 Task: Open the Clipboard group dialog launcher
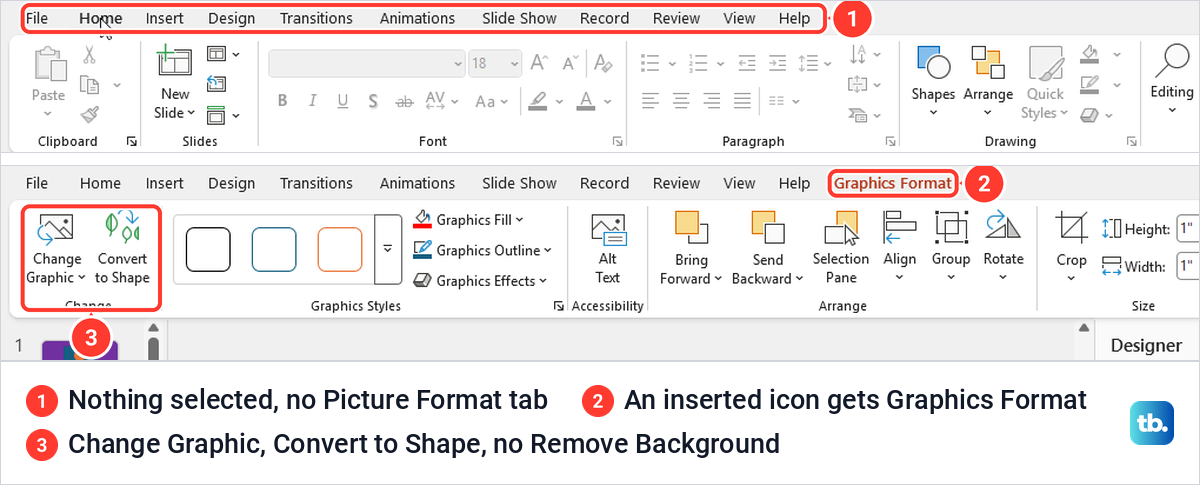click(x=132, y=142)
